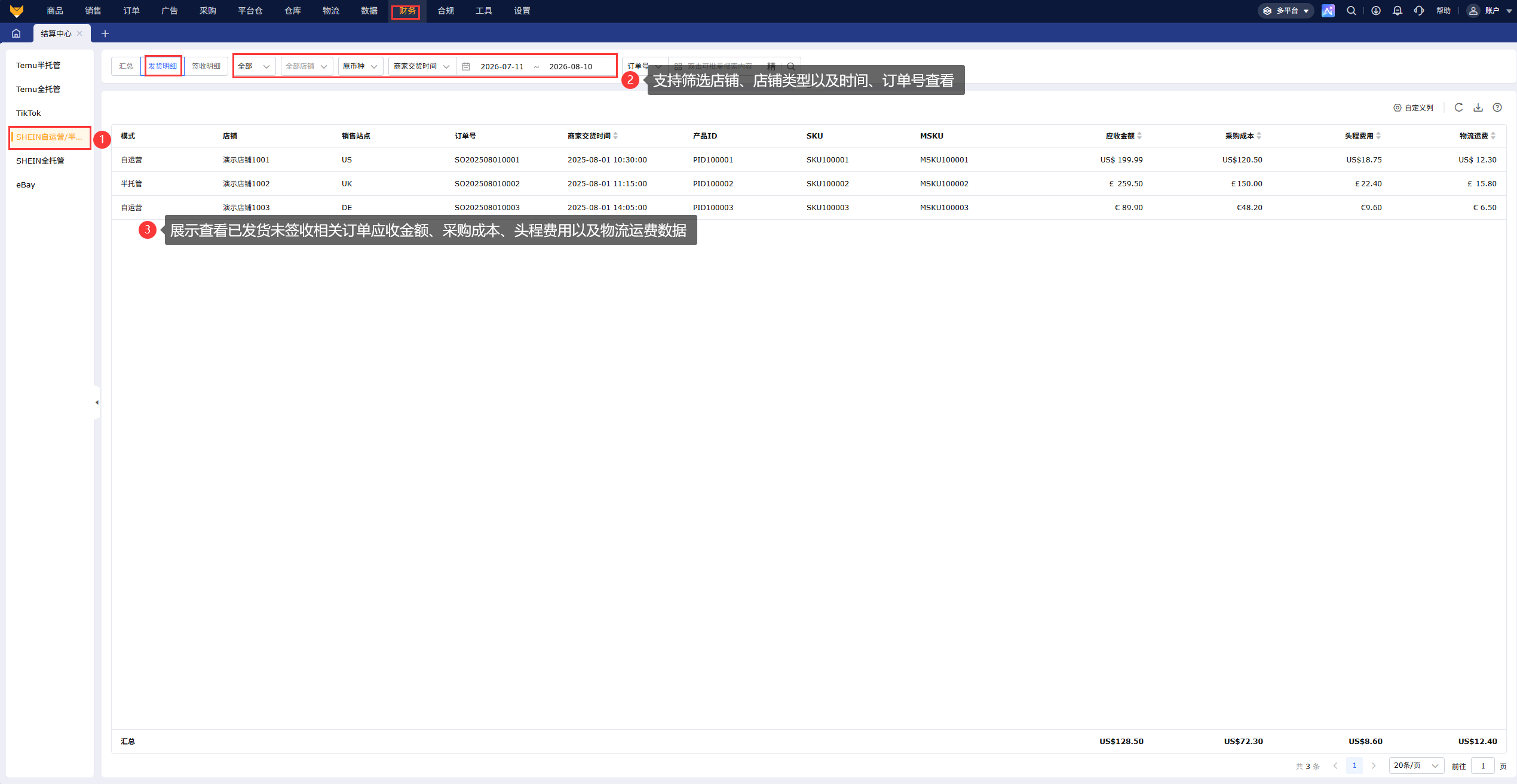The image size is (1517, 784).
Task: Click the go-to page number input
Action: [x=1483, y=765]
